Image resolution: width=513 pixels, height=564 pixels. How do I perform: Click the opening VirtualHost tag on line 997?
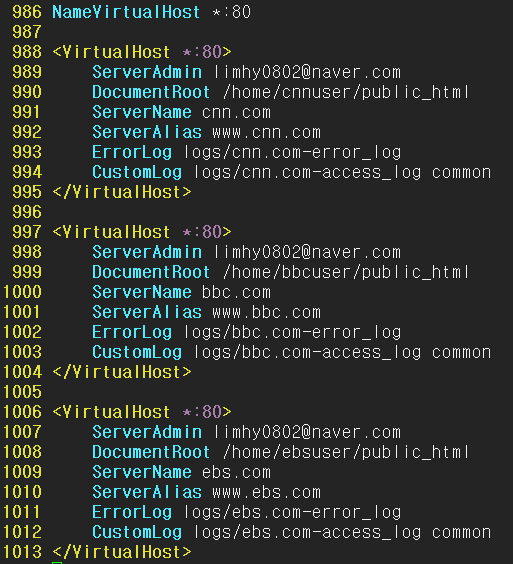[x=141, y=232]
